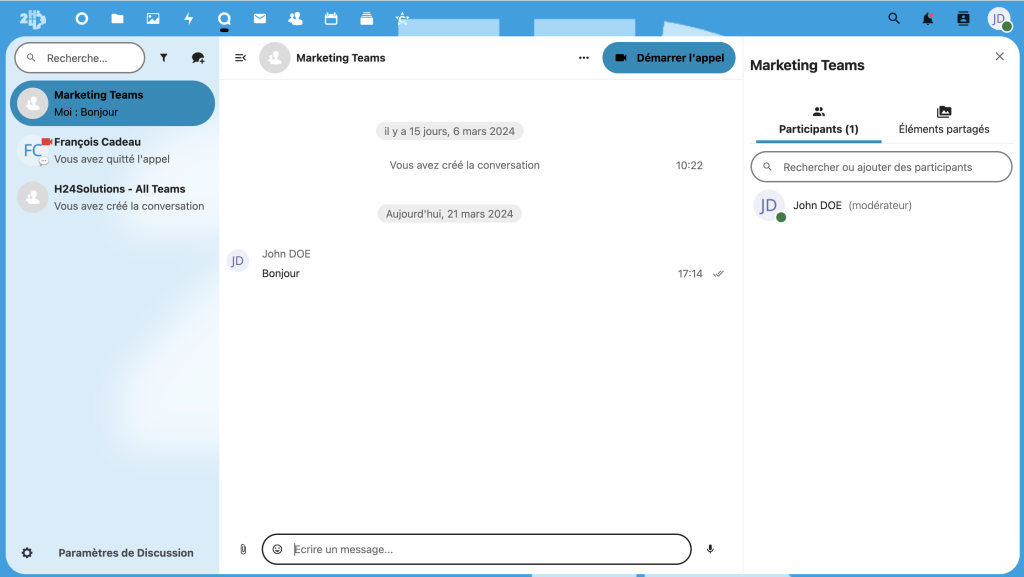The image size is (1024, 577).
Task: Open the emoji picker smiley icon
Action: [x=278, y=549]
